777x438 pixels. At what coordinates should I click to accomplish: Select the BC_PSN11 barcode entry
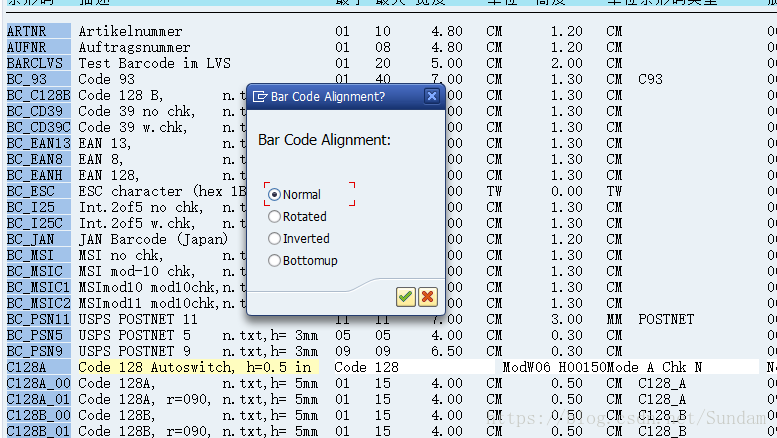pyautogui.click(x=39, y=319)
